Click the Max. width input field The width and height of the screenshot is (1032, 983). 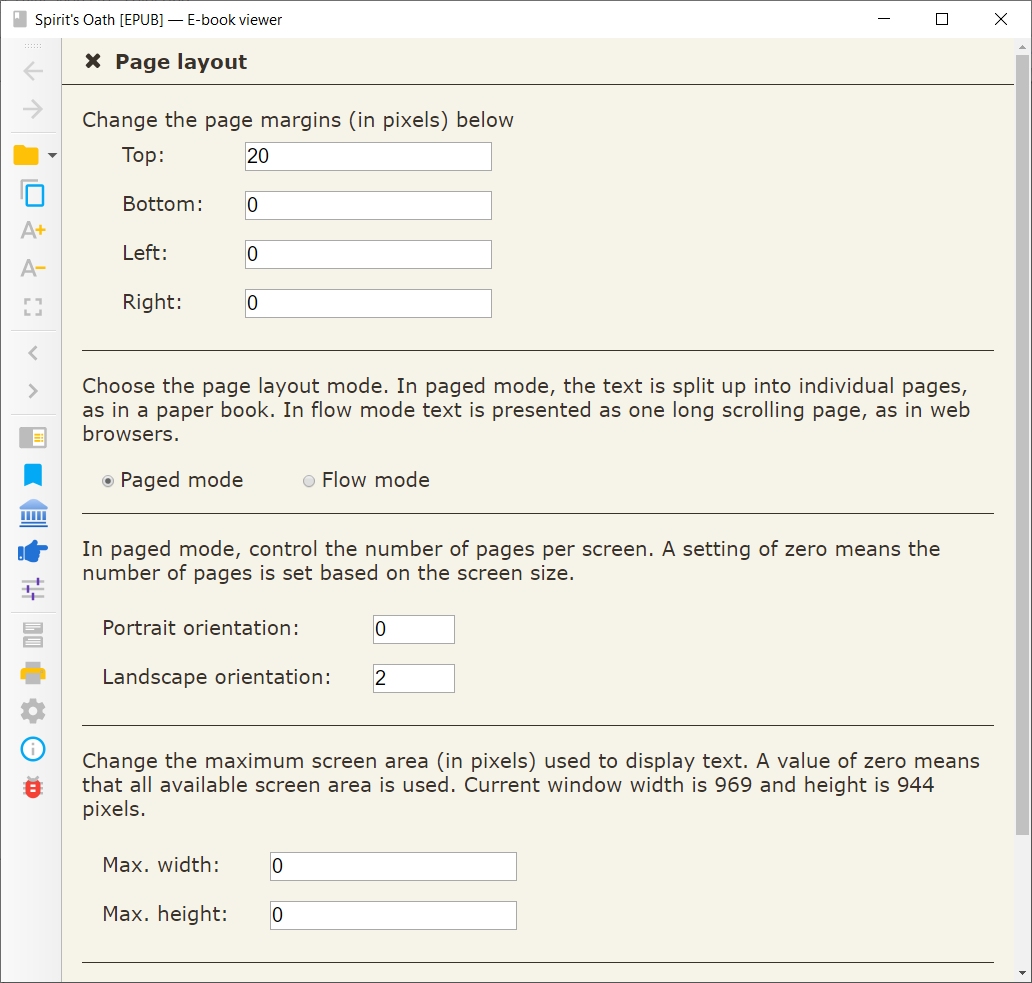[393, 866]
